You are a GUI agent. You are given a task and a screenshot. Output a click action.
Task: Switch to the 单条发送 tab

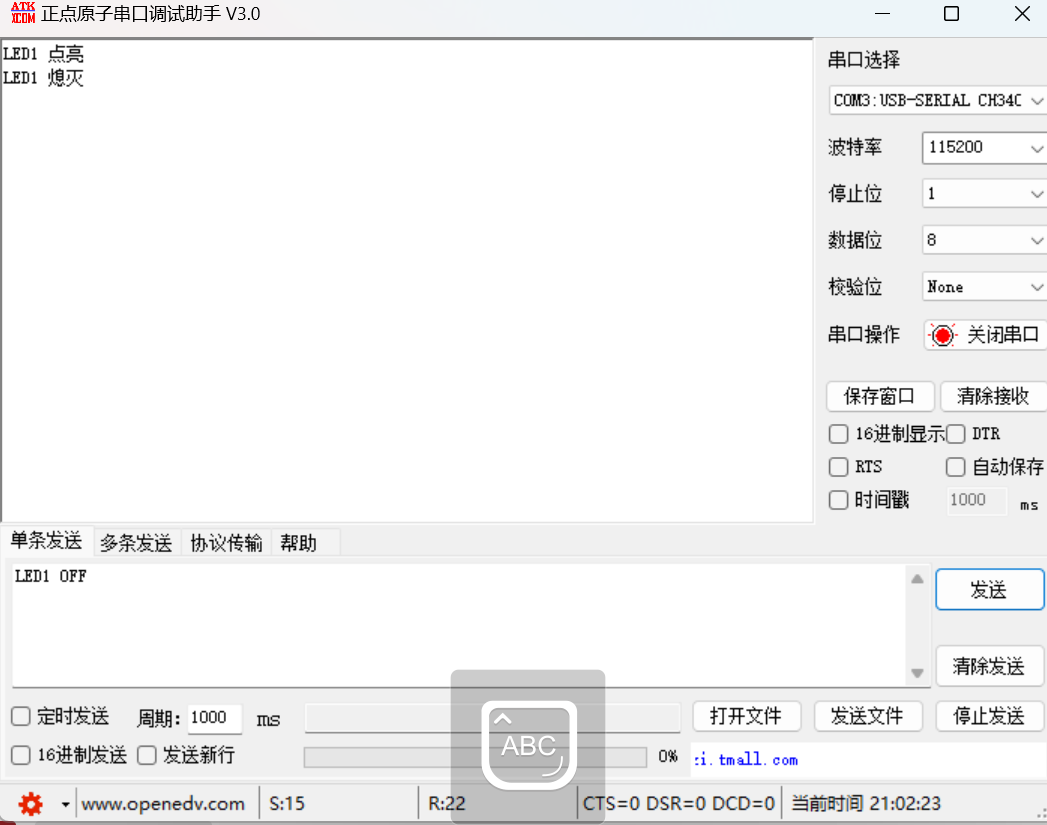pyautogui.click(x=46, y=541)
